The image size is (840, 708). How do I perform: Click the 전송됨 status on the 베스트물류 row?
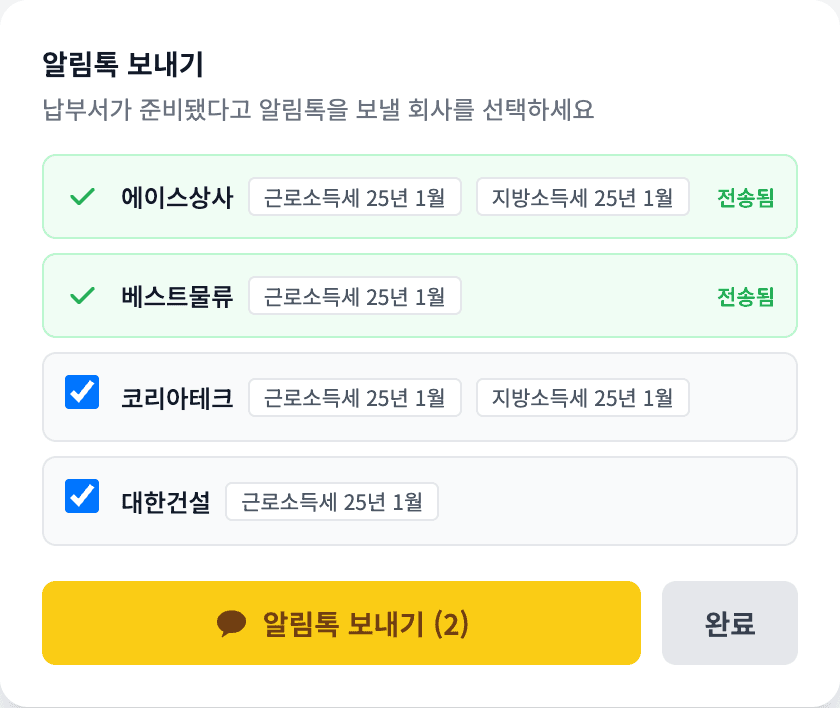click(x=745, y=296)
